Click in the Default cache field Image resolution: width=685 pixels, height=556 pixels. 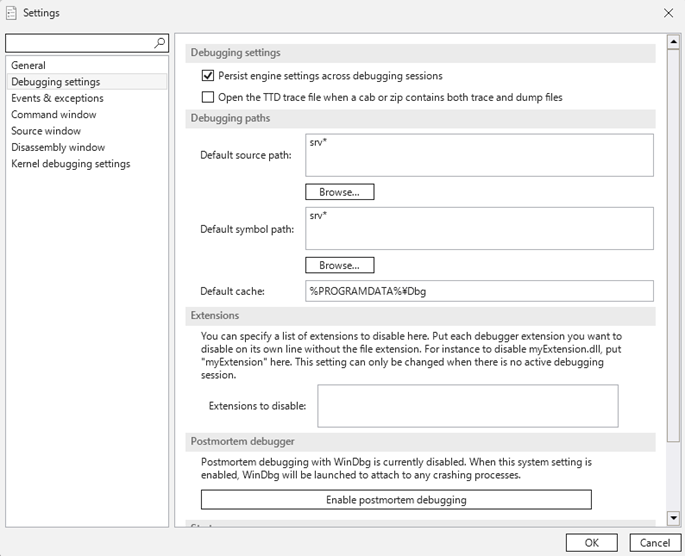pyautogui.click(x=479, y=291)
